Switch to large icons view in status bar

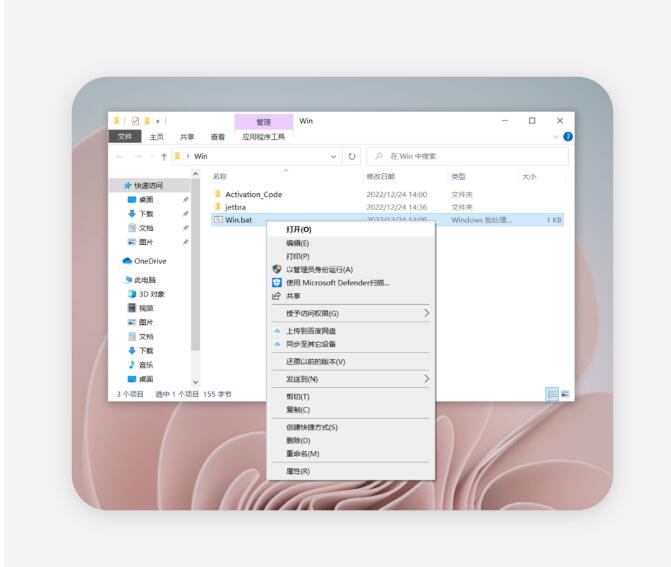point(565,394)
